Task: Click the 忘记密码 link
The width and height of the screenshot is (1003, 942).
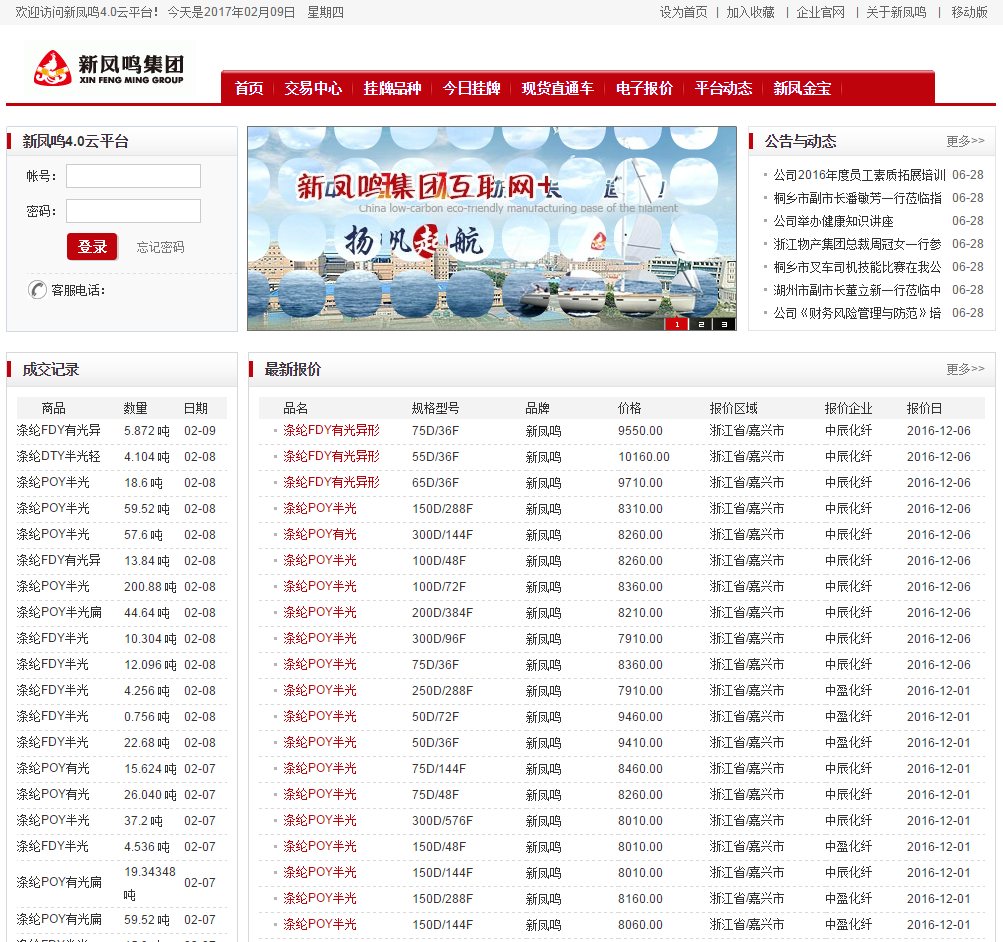Action: (x=161, y=247)
